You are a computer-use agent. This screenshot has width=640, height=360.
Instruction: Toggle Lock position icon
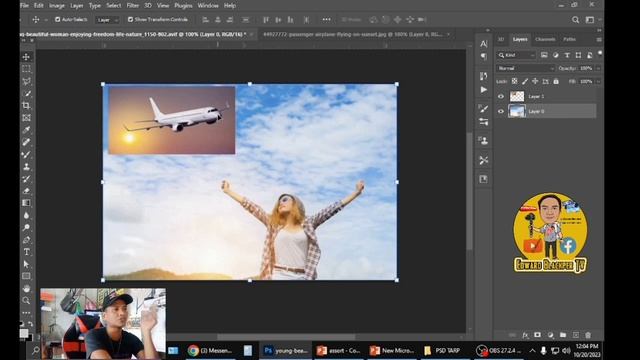tap(535, 81)
